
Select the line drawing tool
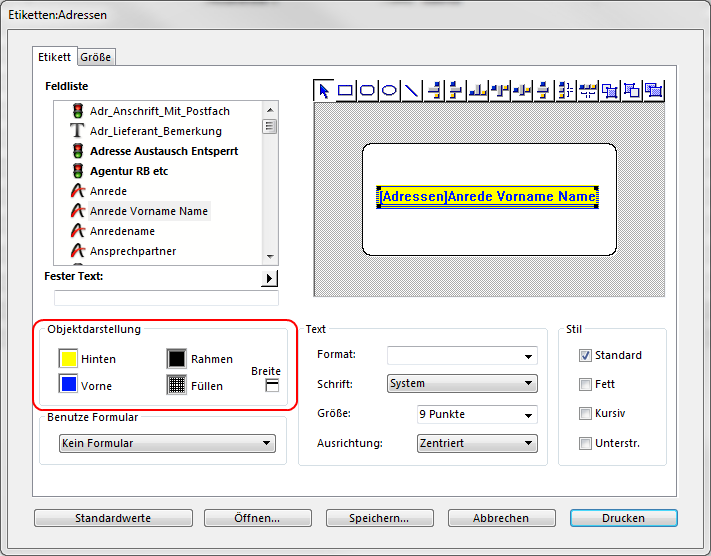(411, 90)
